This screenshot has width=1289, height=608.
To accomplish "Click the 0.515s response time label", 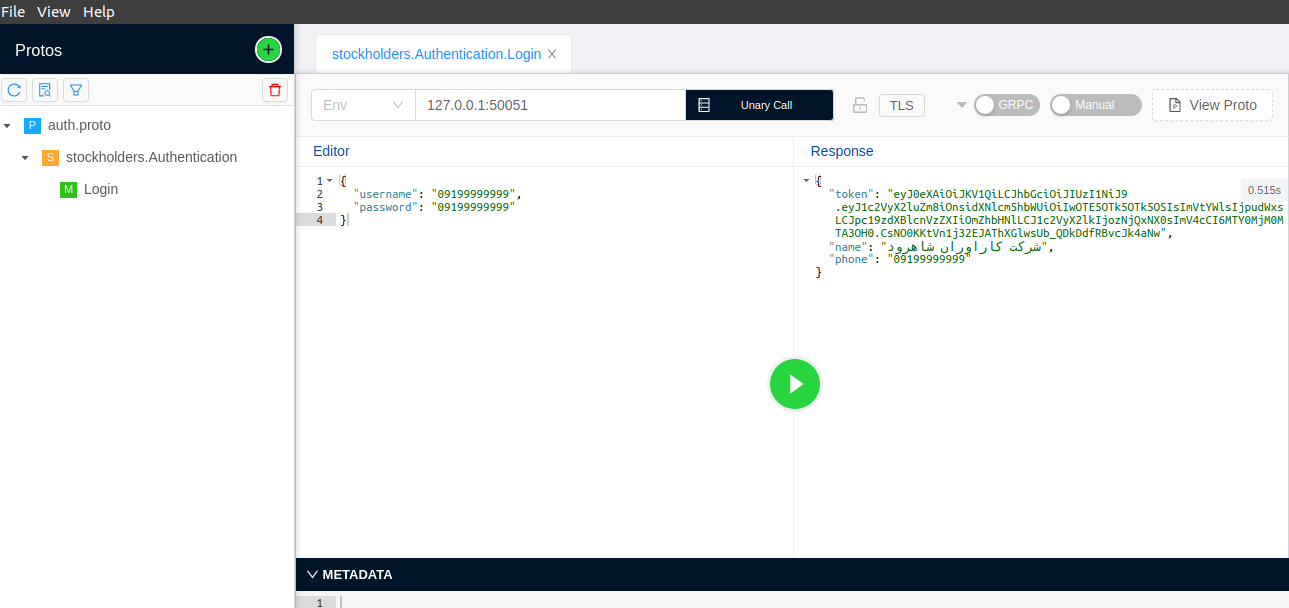I will click(x=1264, y=189).
